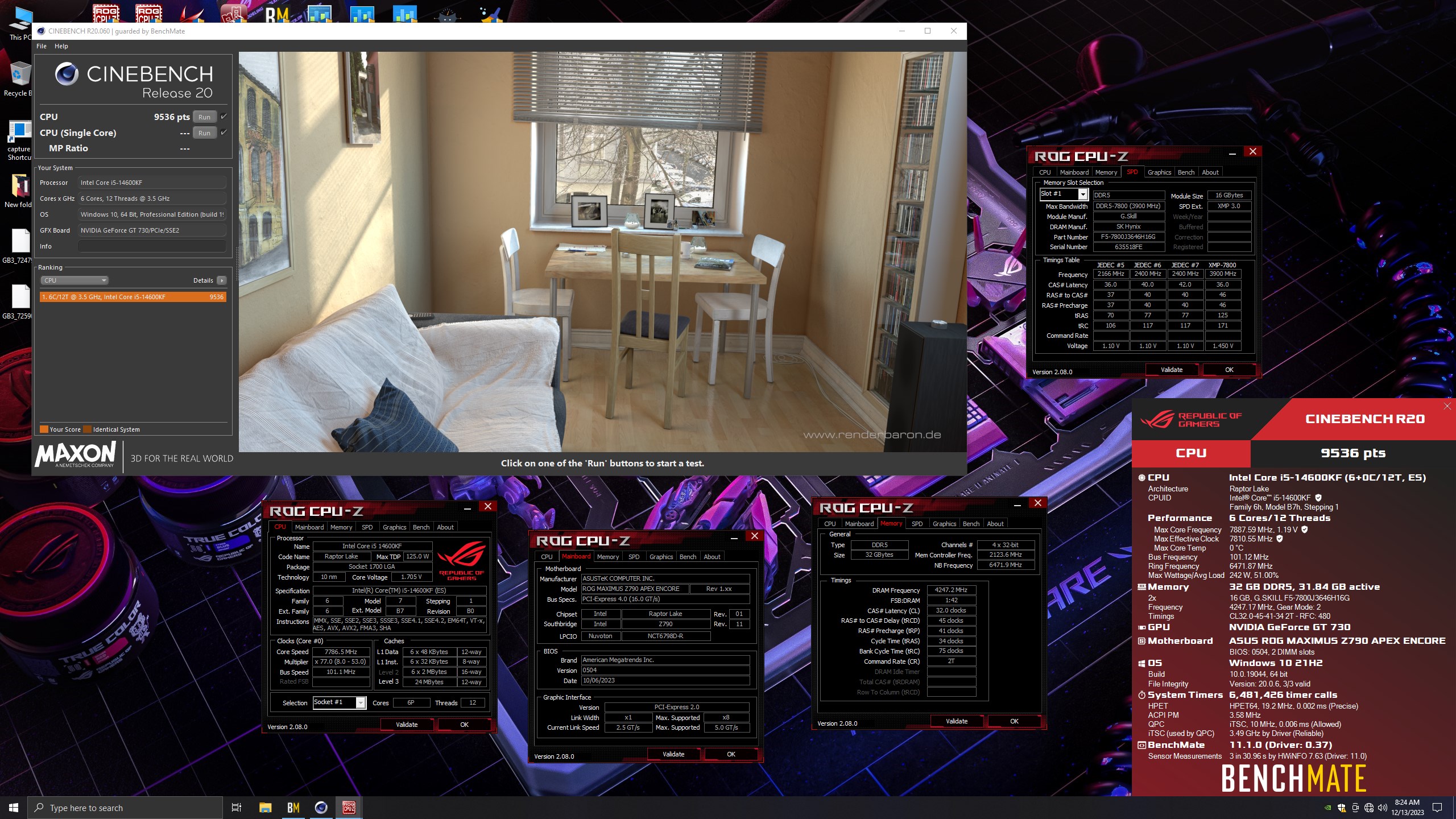Switch to CPU tab in CPU-Z Memory window
1456x819 pixels.
click(830, 524)
